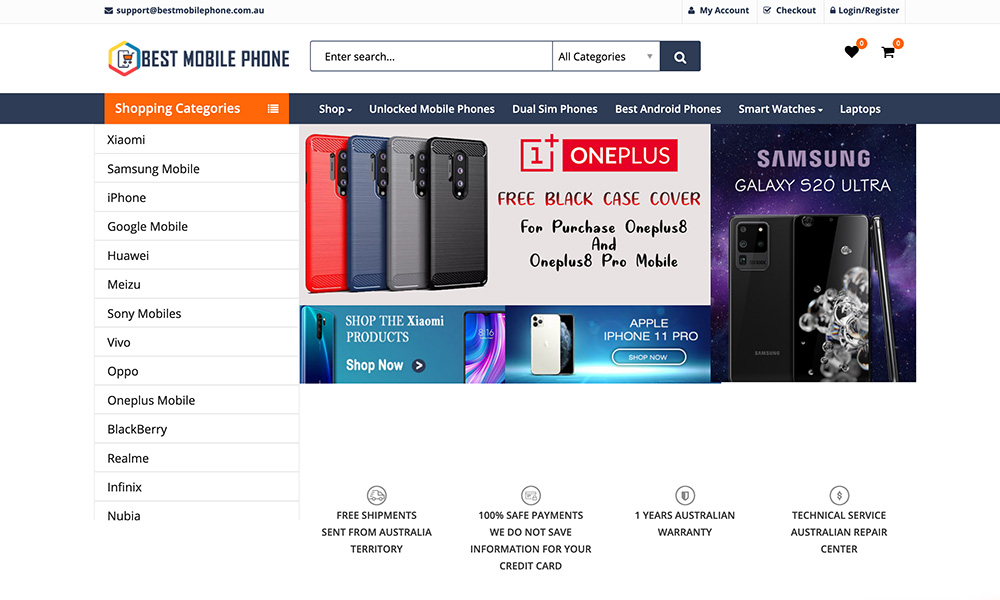Open the Samsung Galaxy S20 Ultra banner
Viewport: 1000px width, 600px height.
point(813,253)
